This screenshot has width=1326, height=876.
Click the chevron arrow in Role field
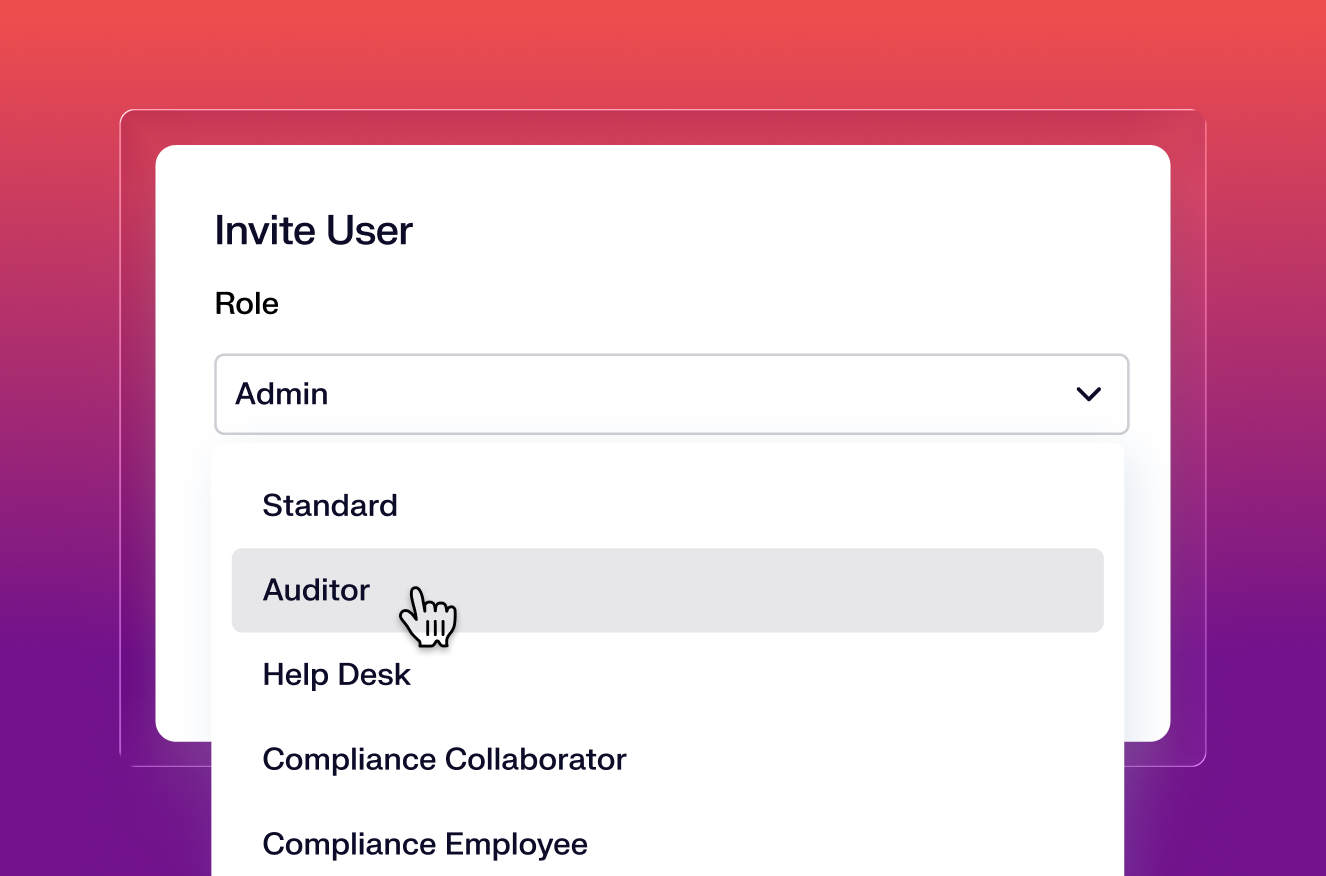tap(1088, 394)
